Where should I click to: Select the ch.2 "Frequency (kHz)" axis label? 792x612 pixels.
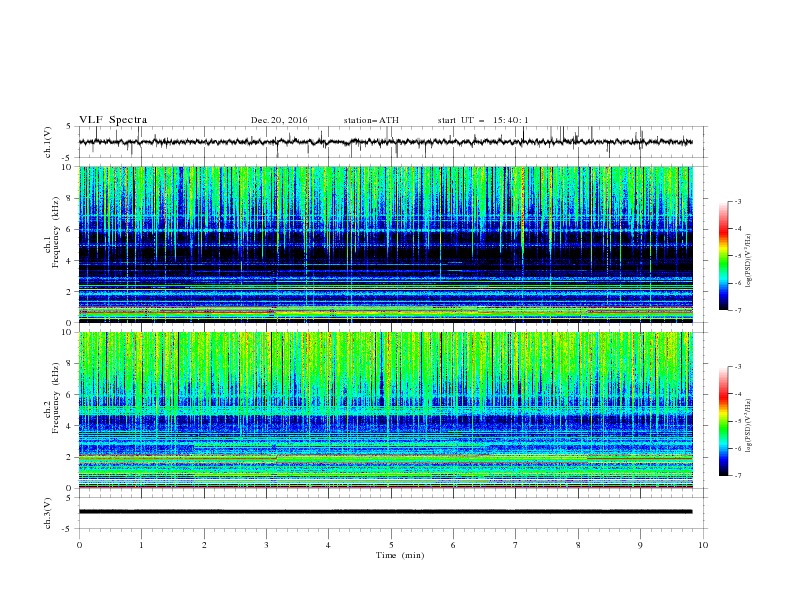pyautogui.click(x=56, y=398)
